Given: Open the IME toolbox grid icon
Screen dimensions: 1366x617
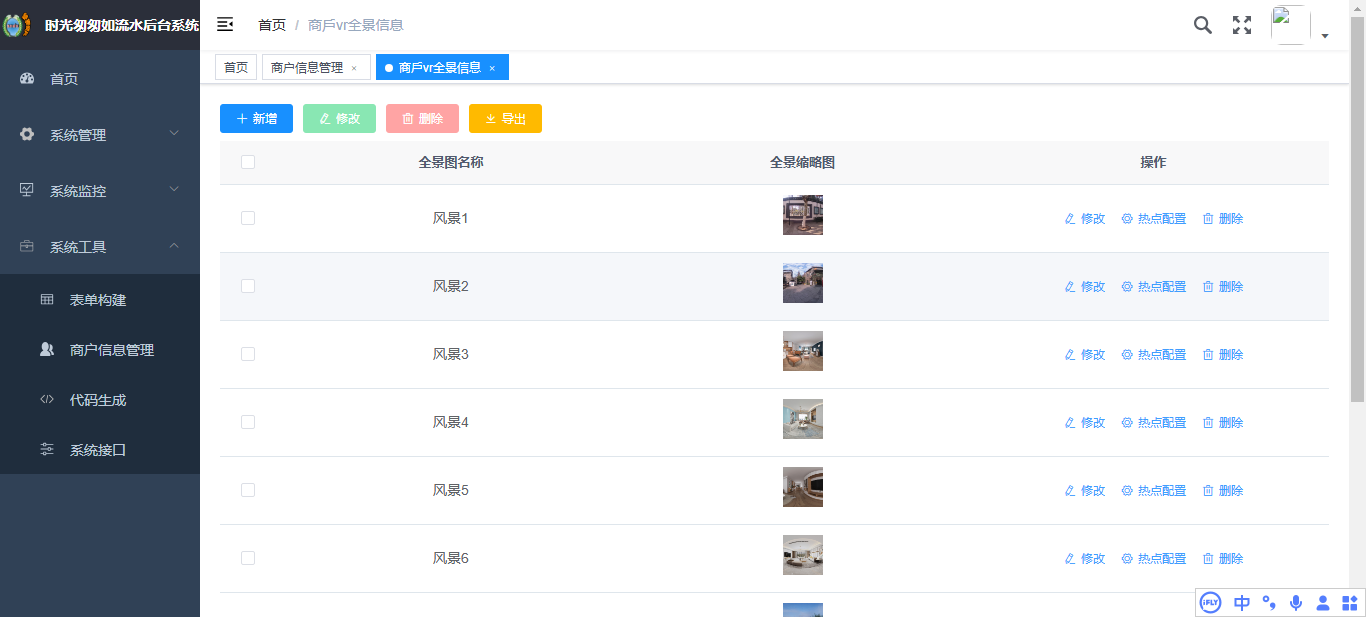Looking at the screenshot, I should 1350,602.
